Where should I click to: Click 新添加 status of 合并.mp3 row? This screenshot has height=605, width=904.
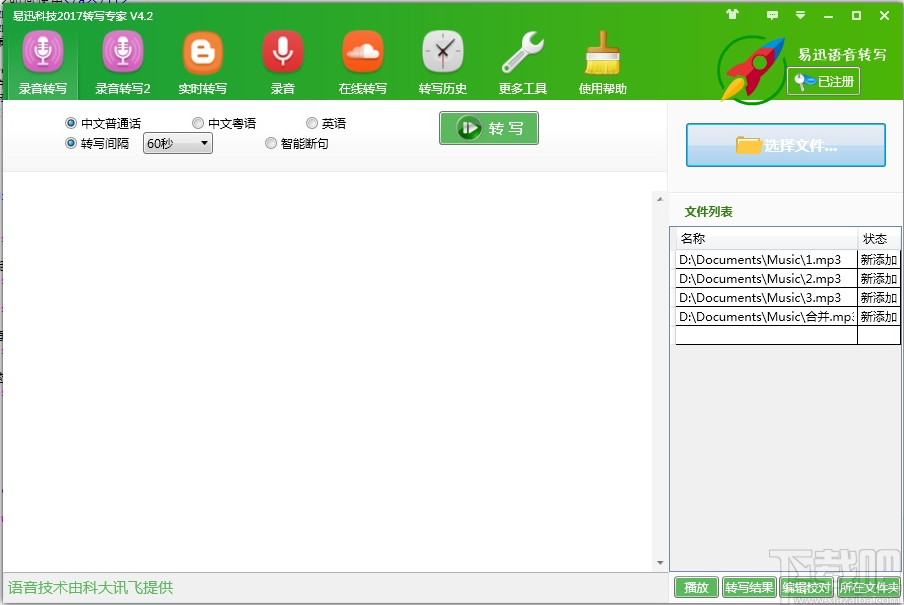(x=879, y=317)
